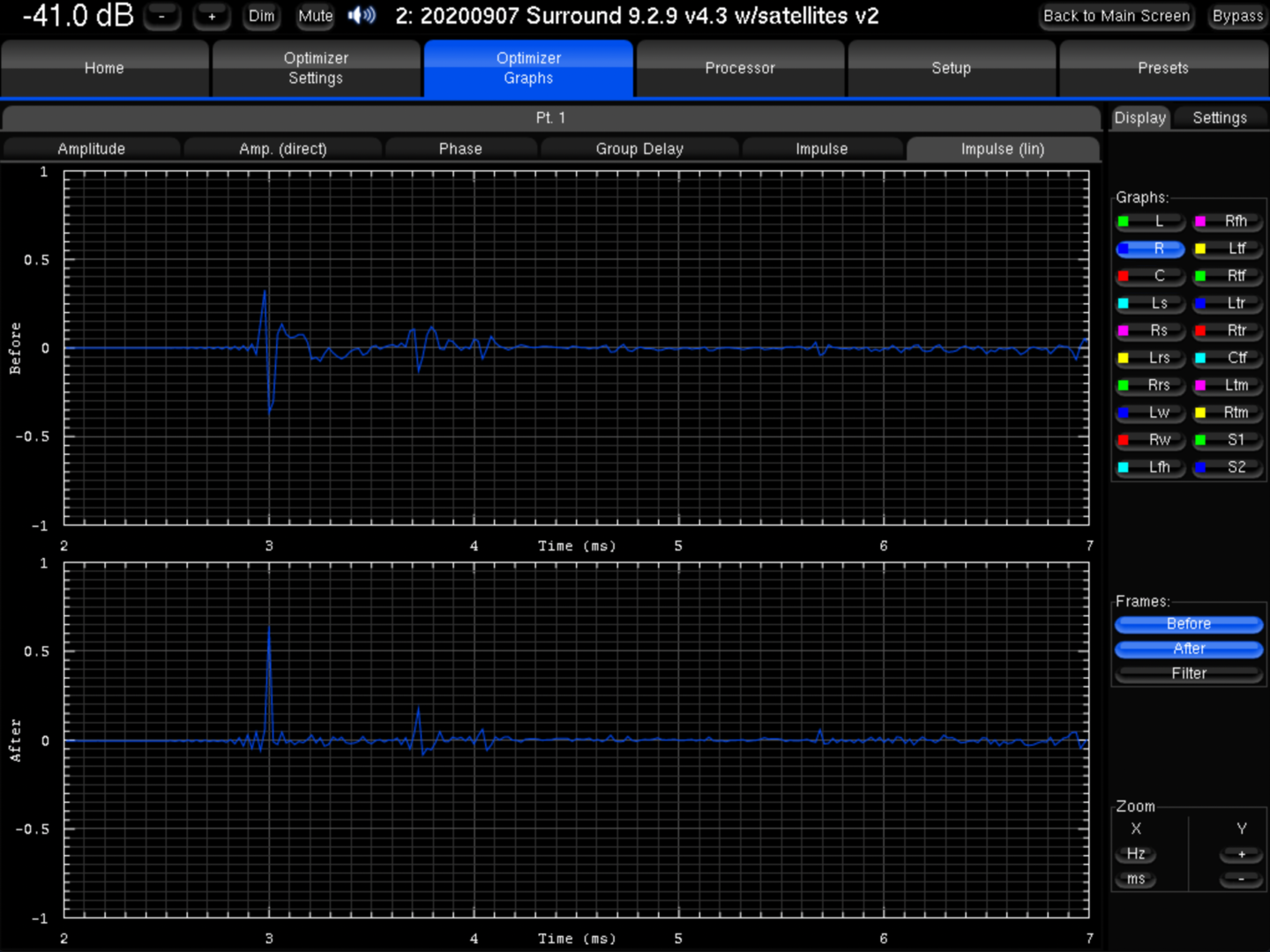The height and width of the screenshot is (952, 1270).
Task: Open the Settings side tab
Action: pyautogui.click(x=1220, y=118)
